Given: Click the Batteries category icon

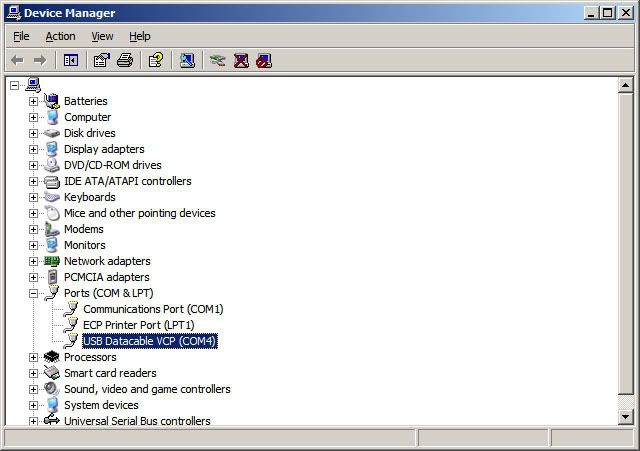Looking at the screenshot, I should (52, 101).
